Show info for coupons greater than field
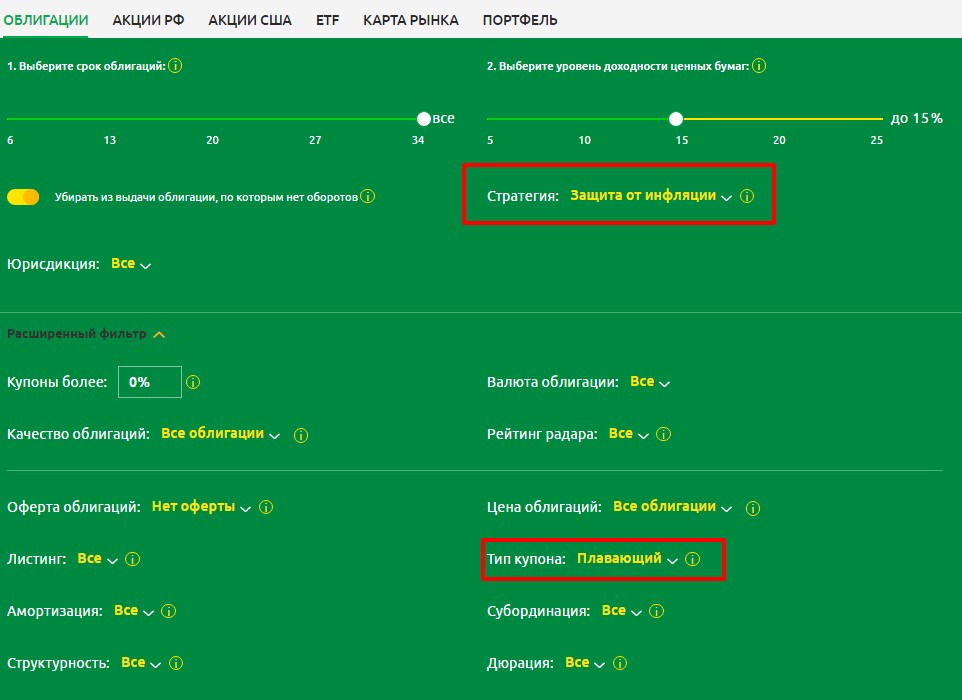 click(x=194, y=382)
